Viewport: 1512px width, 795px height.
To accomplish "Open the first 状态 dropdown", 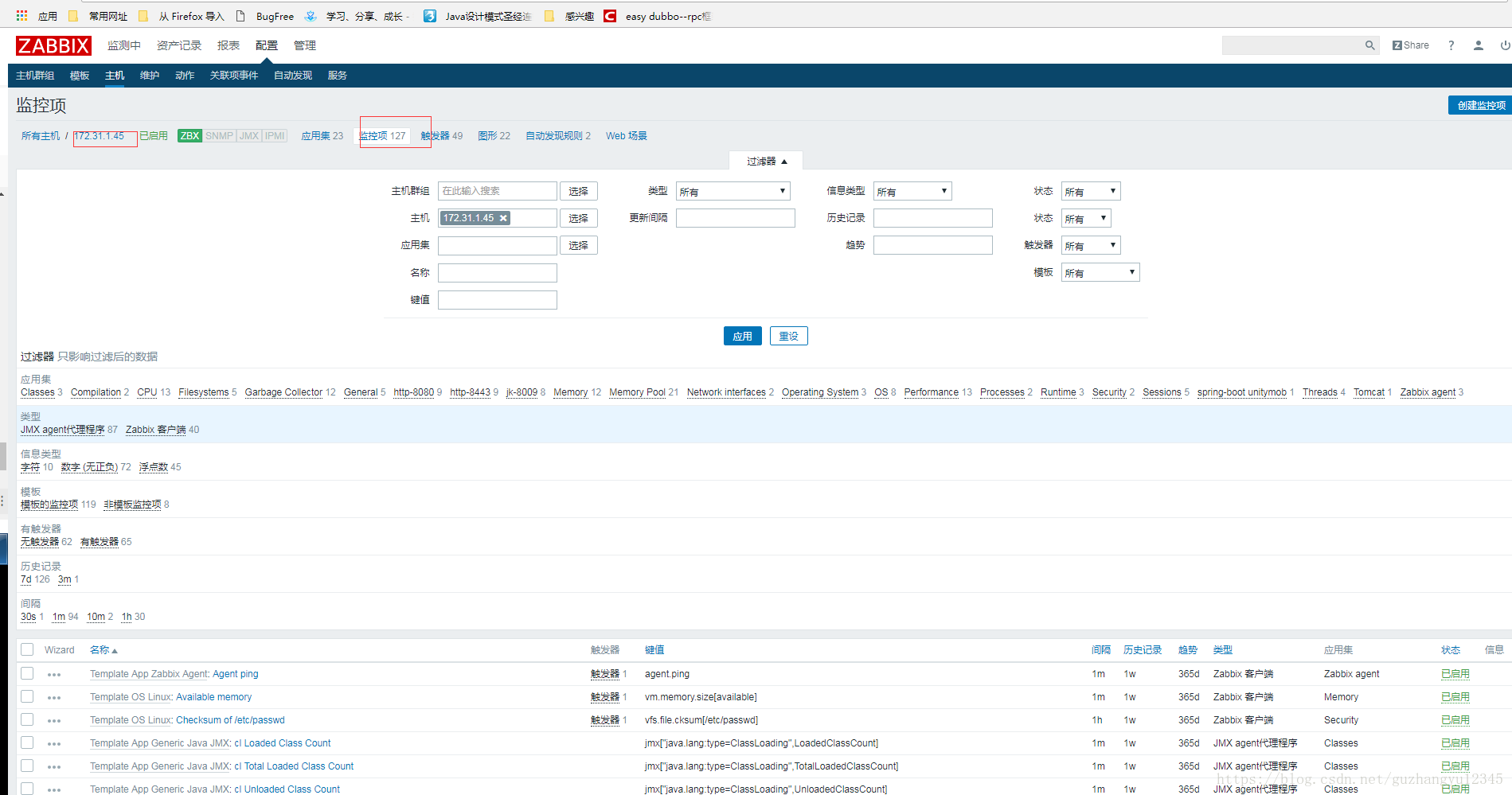I will [x=1091, y=191].
